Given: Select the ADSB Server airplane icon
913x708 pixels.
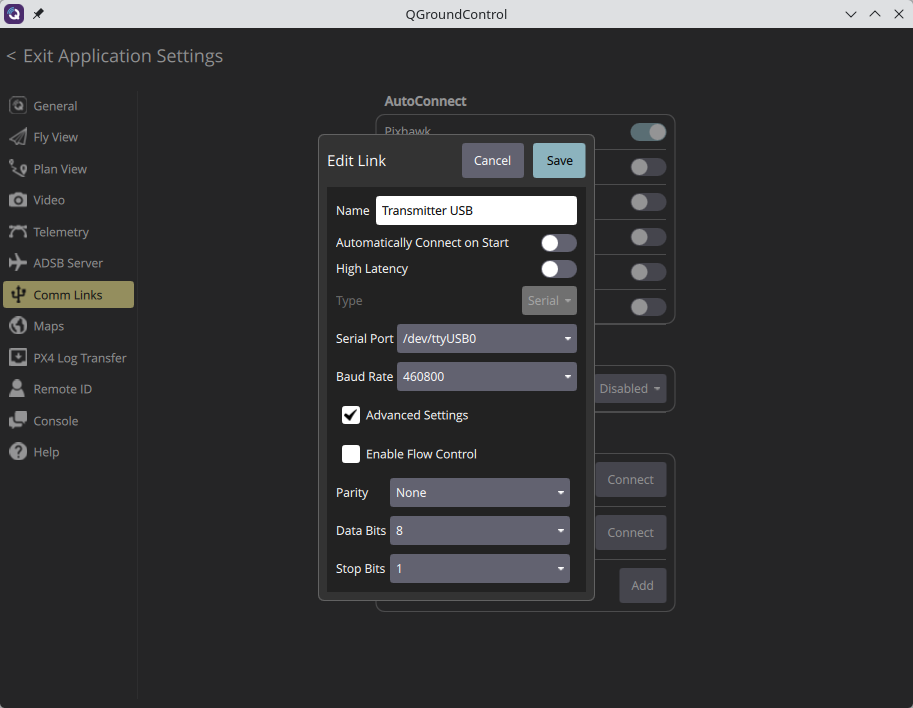Looking at the screenshot, I should pos(18,263).
